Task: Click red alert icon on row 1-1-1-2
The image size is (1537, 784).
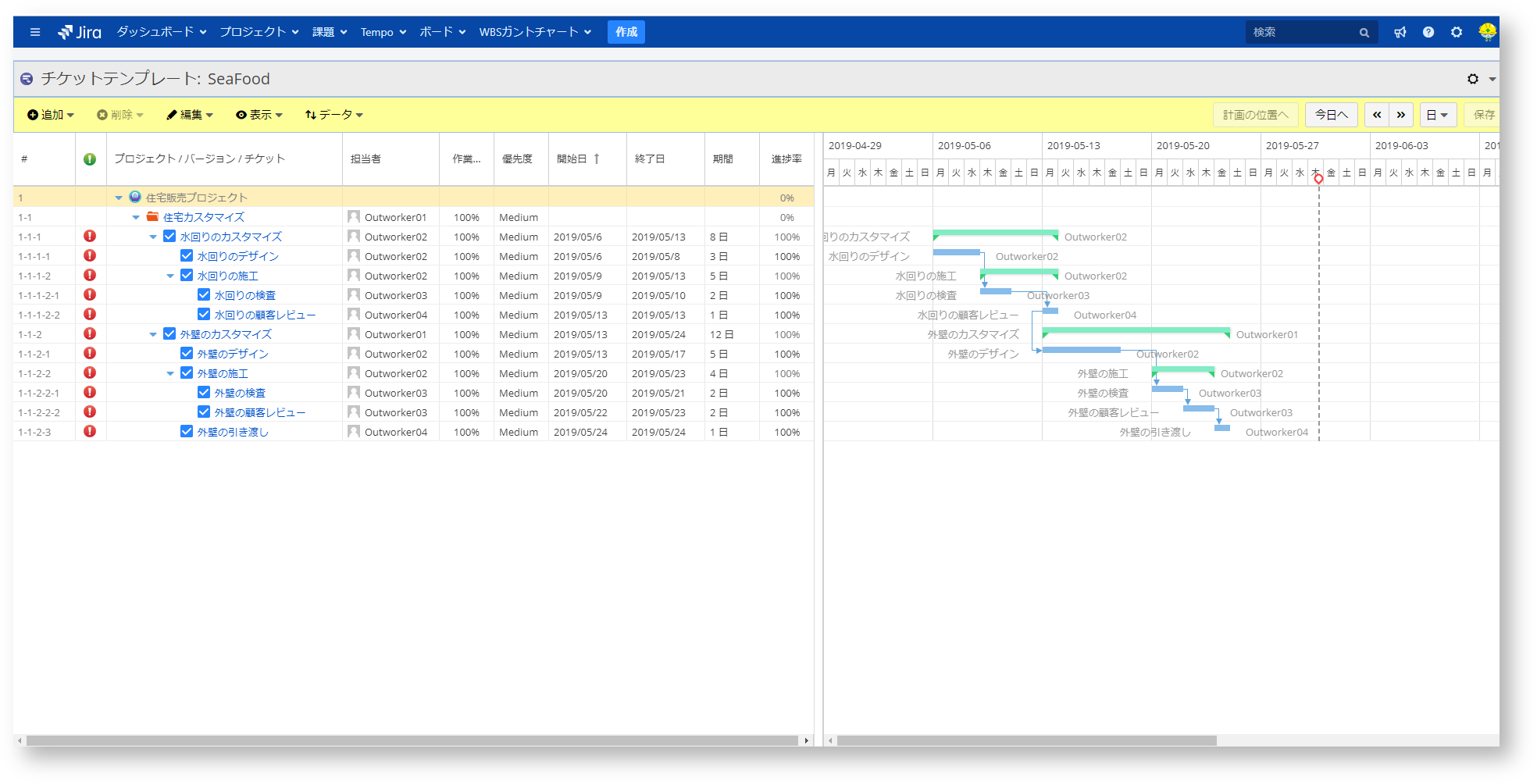Action: tap(90, 275)
